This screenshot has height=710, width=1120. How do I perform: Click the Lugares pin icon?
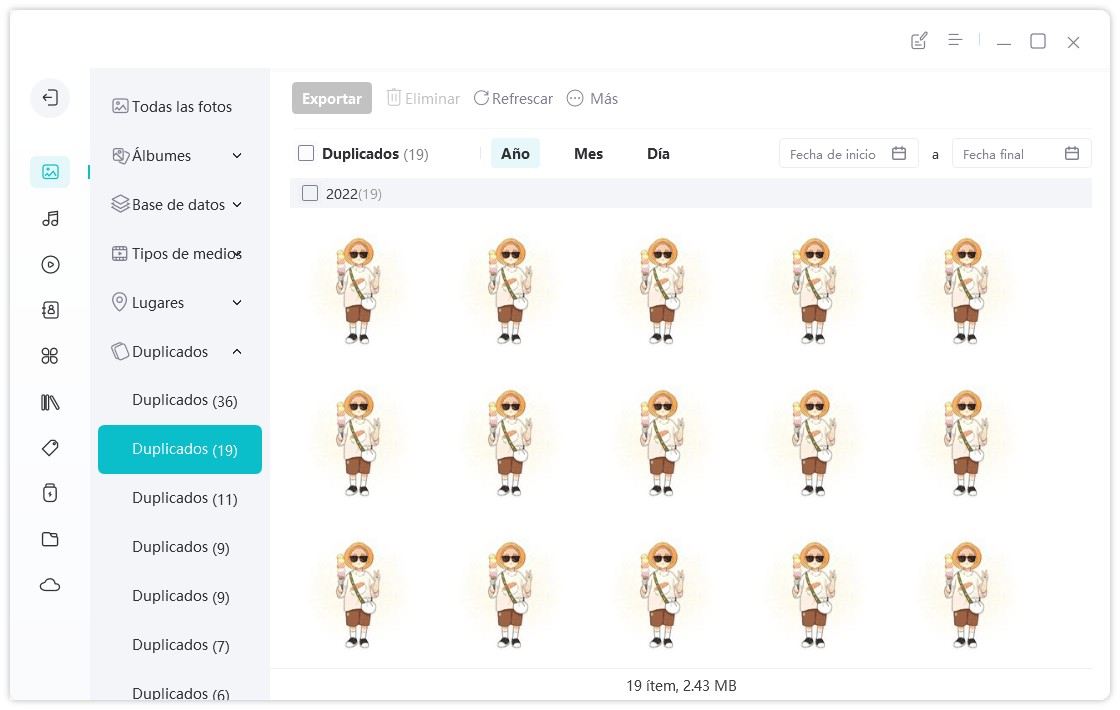(x=120, y=302)
